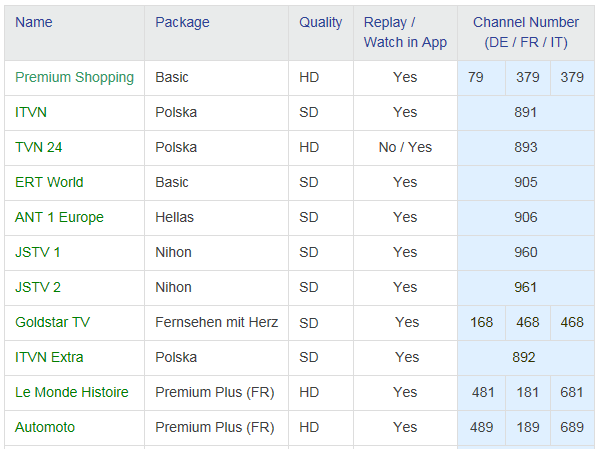This screenshot has width=601, height=449.
Task: Open the ITVN Extra channel link
Action: tap(49, 357)
